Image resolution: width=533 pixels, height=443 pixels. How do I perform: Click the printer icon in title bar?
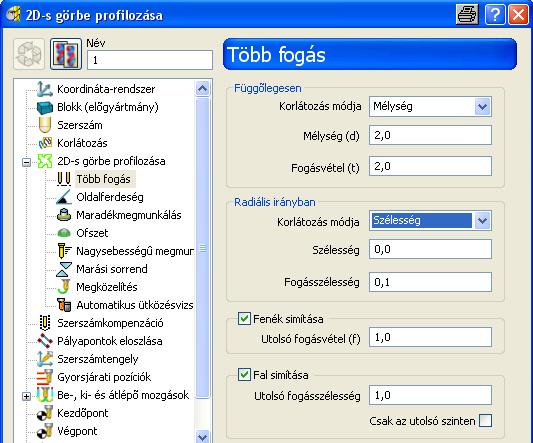(x=467, y=15)
